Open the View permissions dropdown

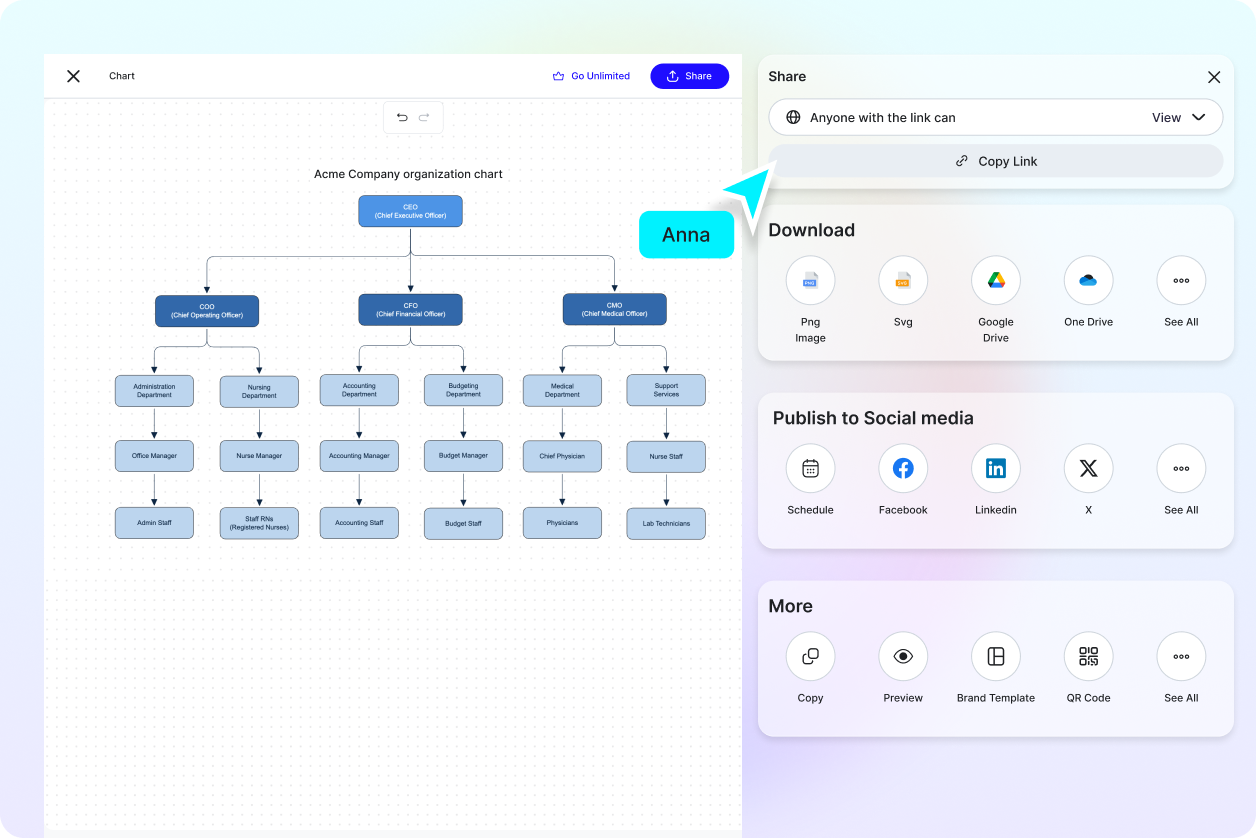tap(1181, 117)
